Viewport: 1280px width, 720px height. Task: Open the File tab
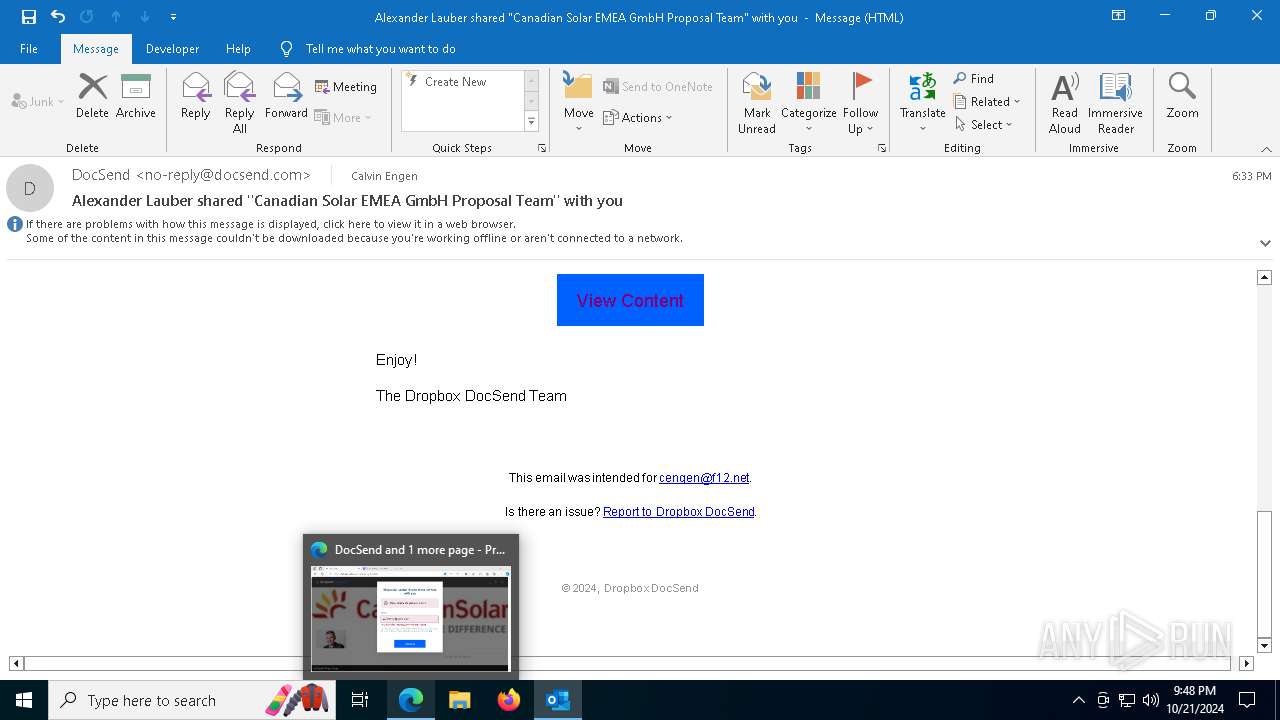(29, 49)
